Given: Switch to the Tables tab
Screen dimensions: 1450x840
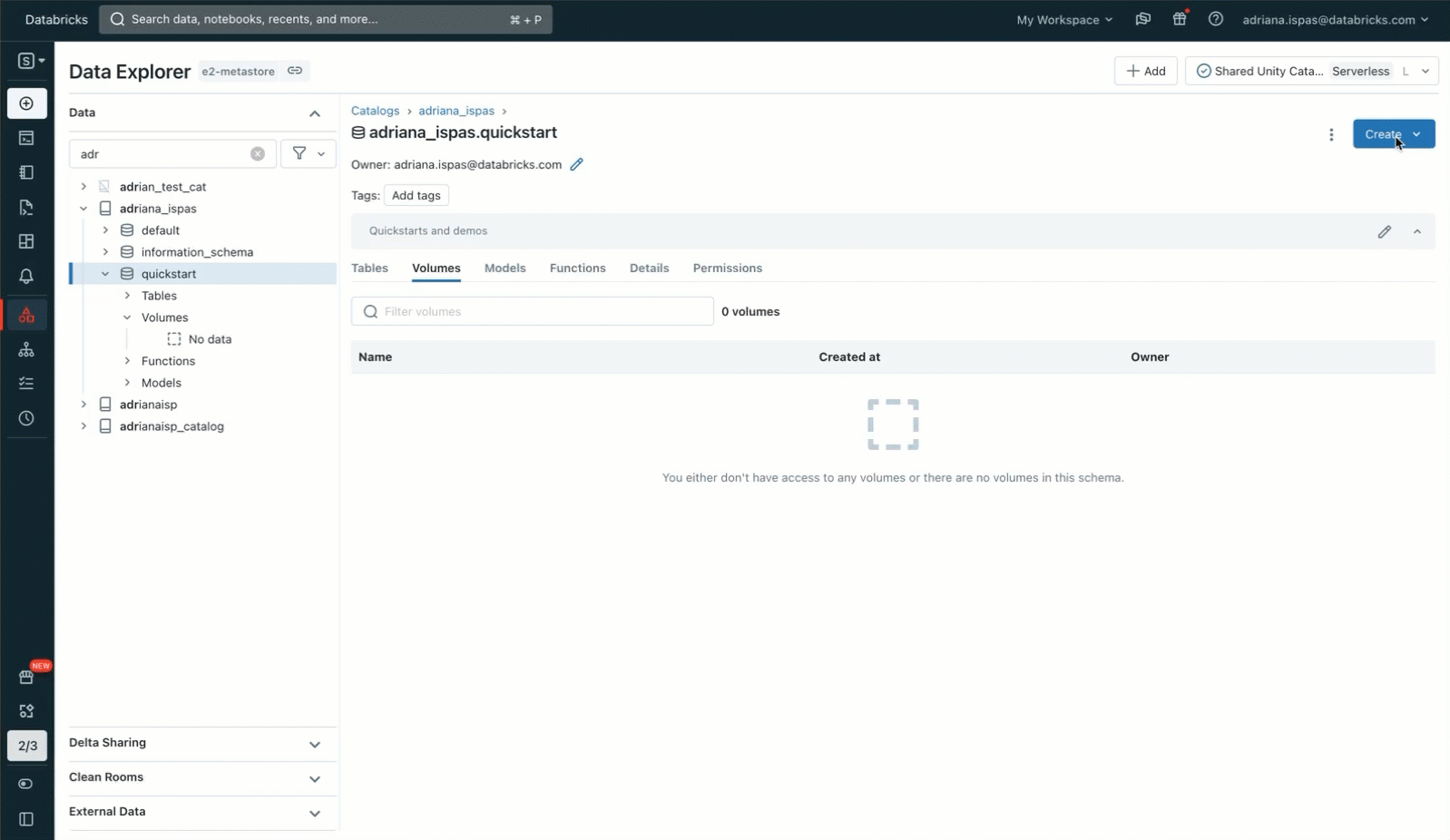Looking at the screenshot, I should coord(369,269).
